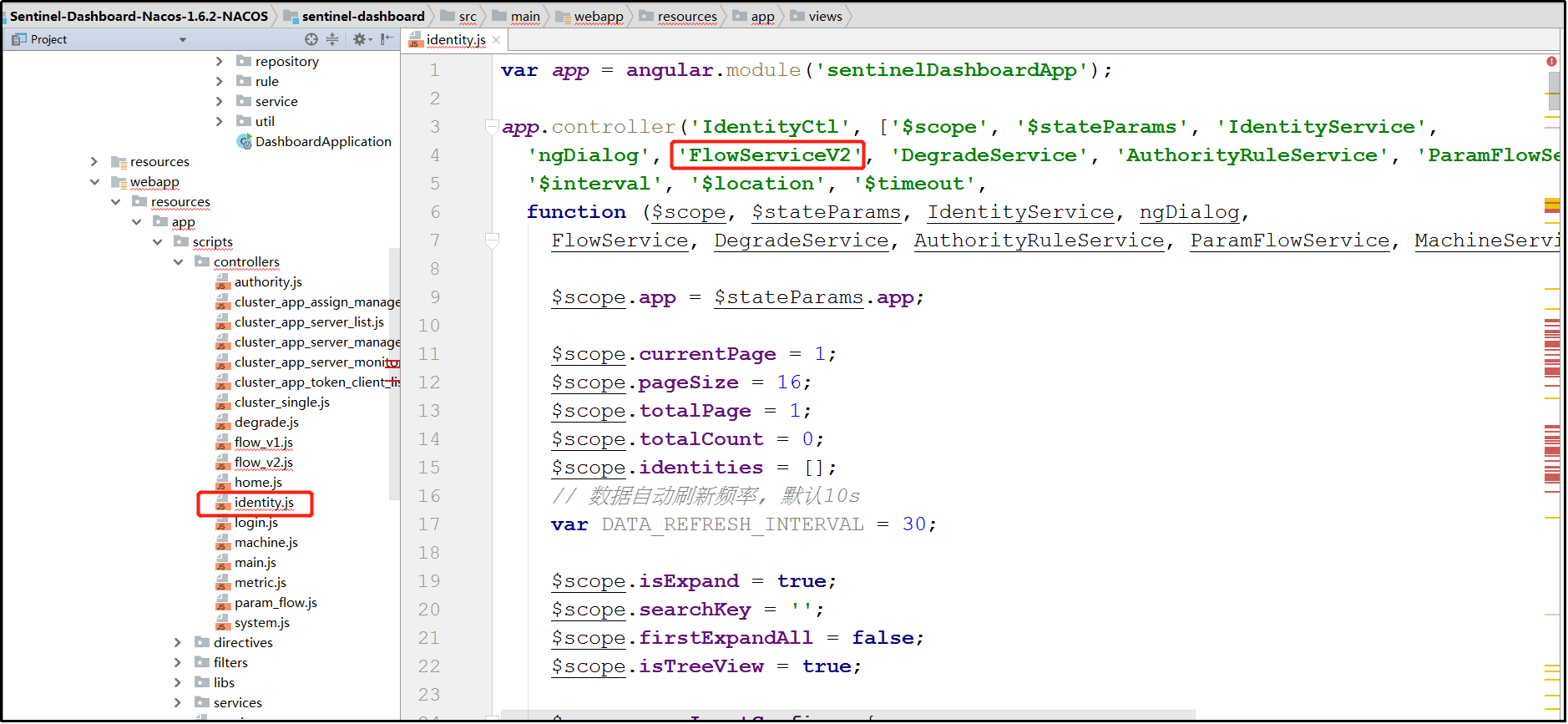
Task: Collapse the webapp folder
Action: (94, 181)
